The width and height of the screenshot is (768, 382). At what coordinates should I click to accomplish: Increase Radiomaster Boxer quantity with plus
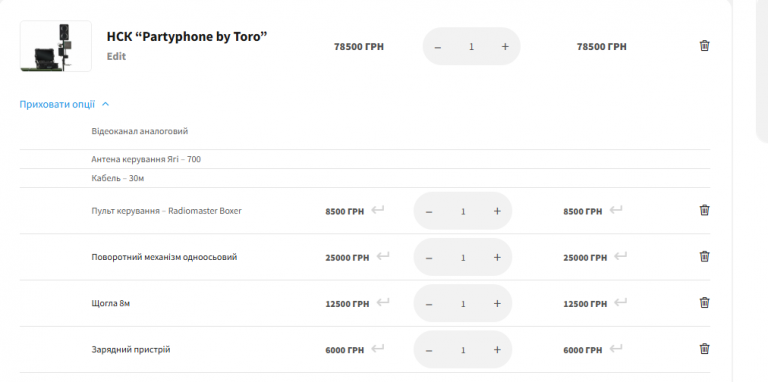click(x=497, y=211)
